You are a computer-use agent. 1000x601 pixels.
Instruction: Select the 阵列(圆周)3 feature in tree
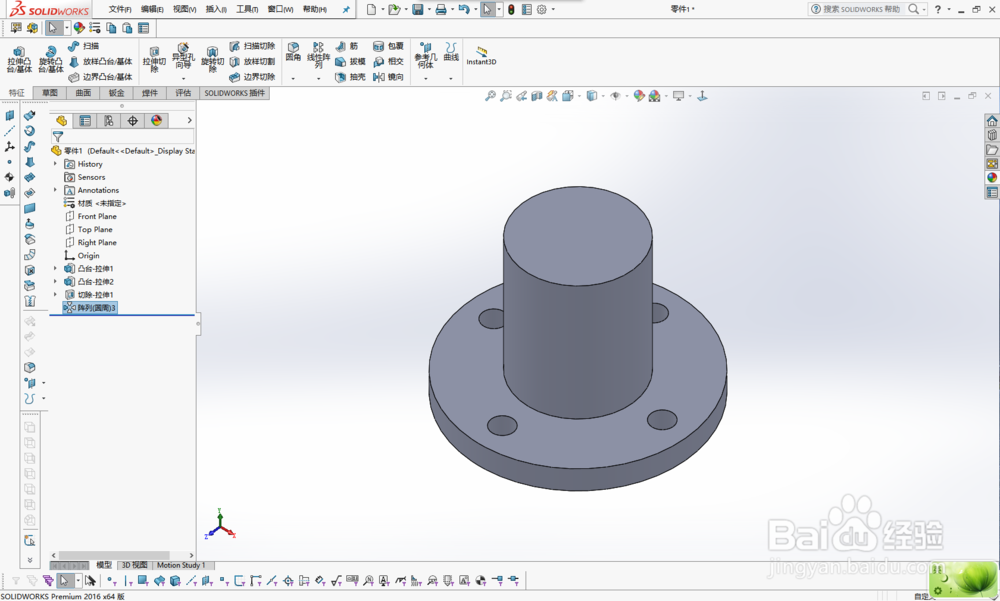[90, 308]
